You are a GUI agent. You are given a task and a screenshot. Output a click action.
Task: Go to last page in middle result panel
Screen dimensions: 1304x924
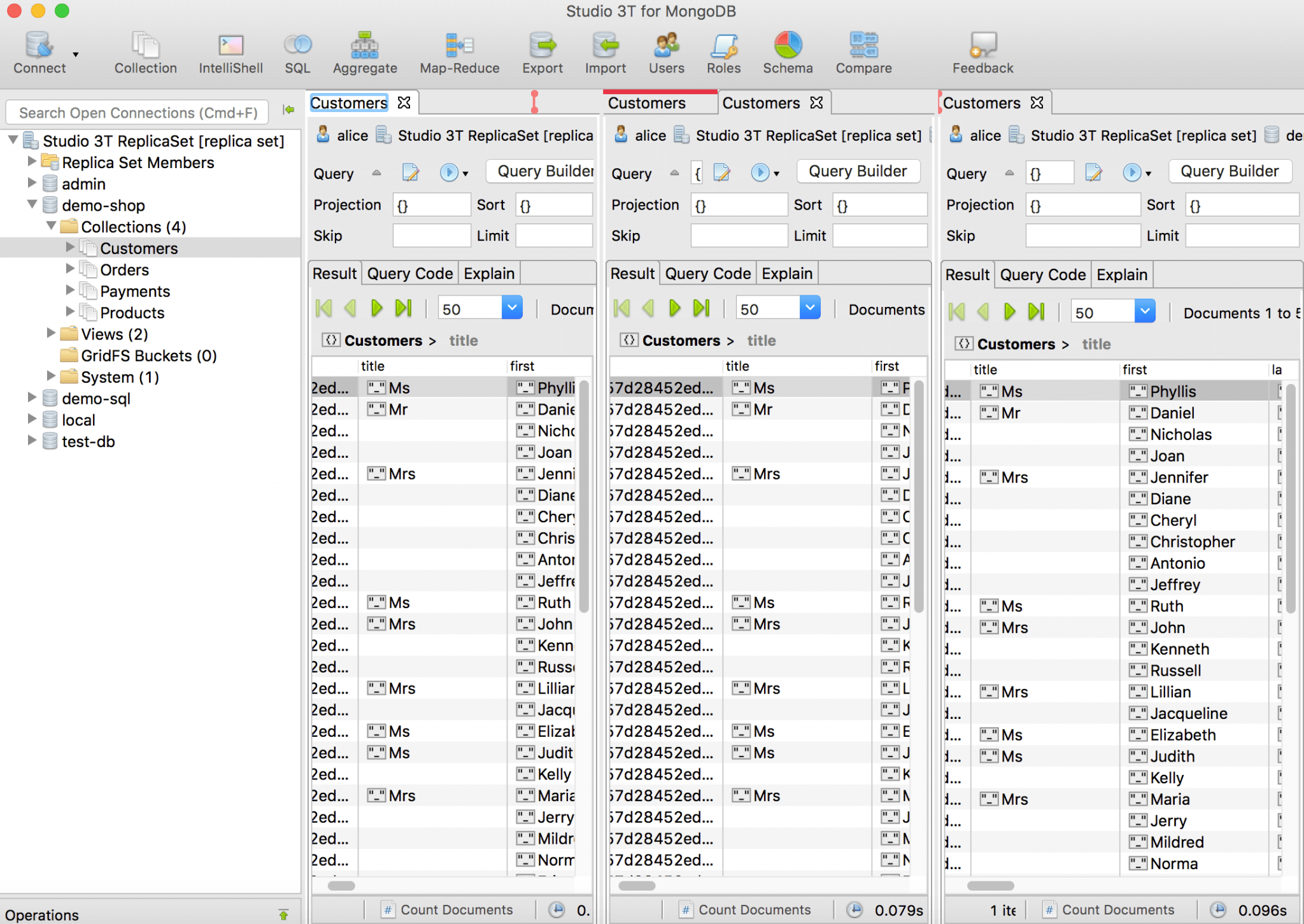point(702,309)
